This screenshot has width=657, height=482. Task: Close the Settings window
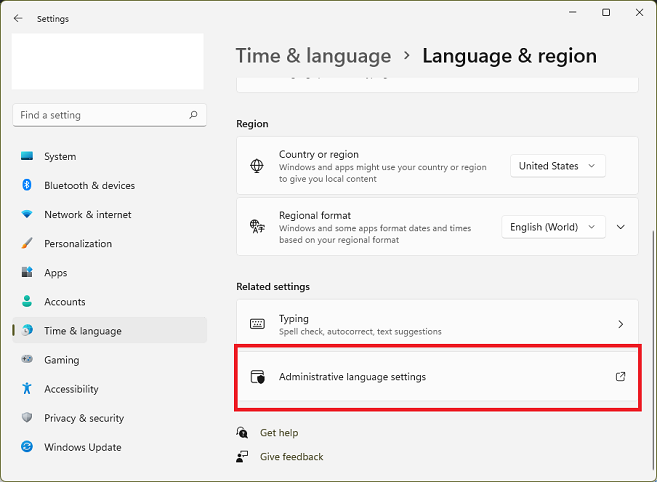[639, 13]
